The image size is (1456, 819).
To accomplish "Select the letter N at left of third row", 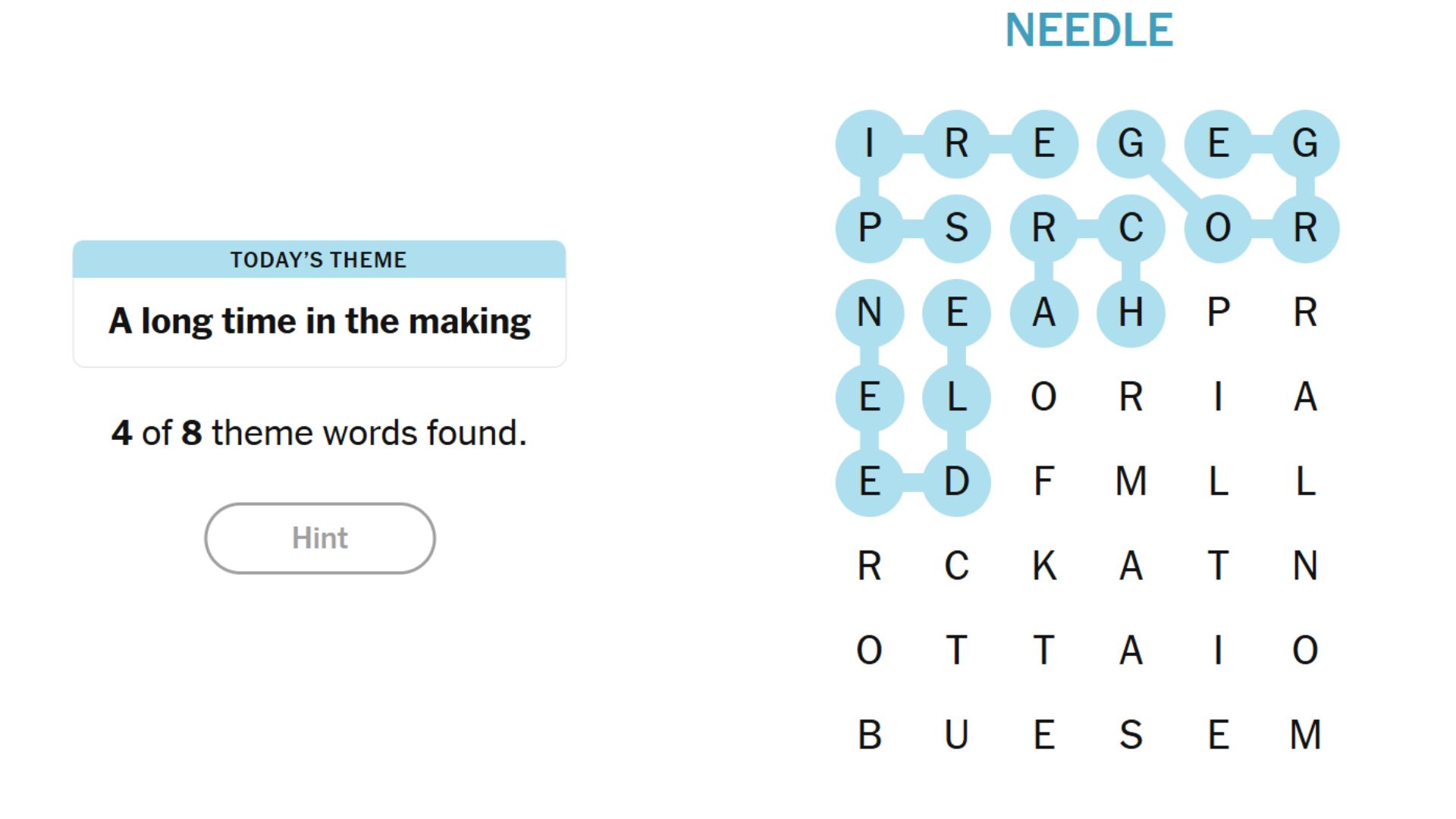I will click(x=870, y=312).
